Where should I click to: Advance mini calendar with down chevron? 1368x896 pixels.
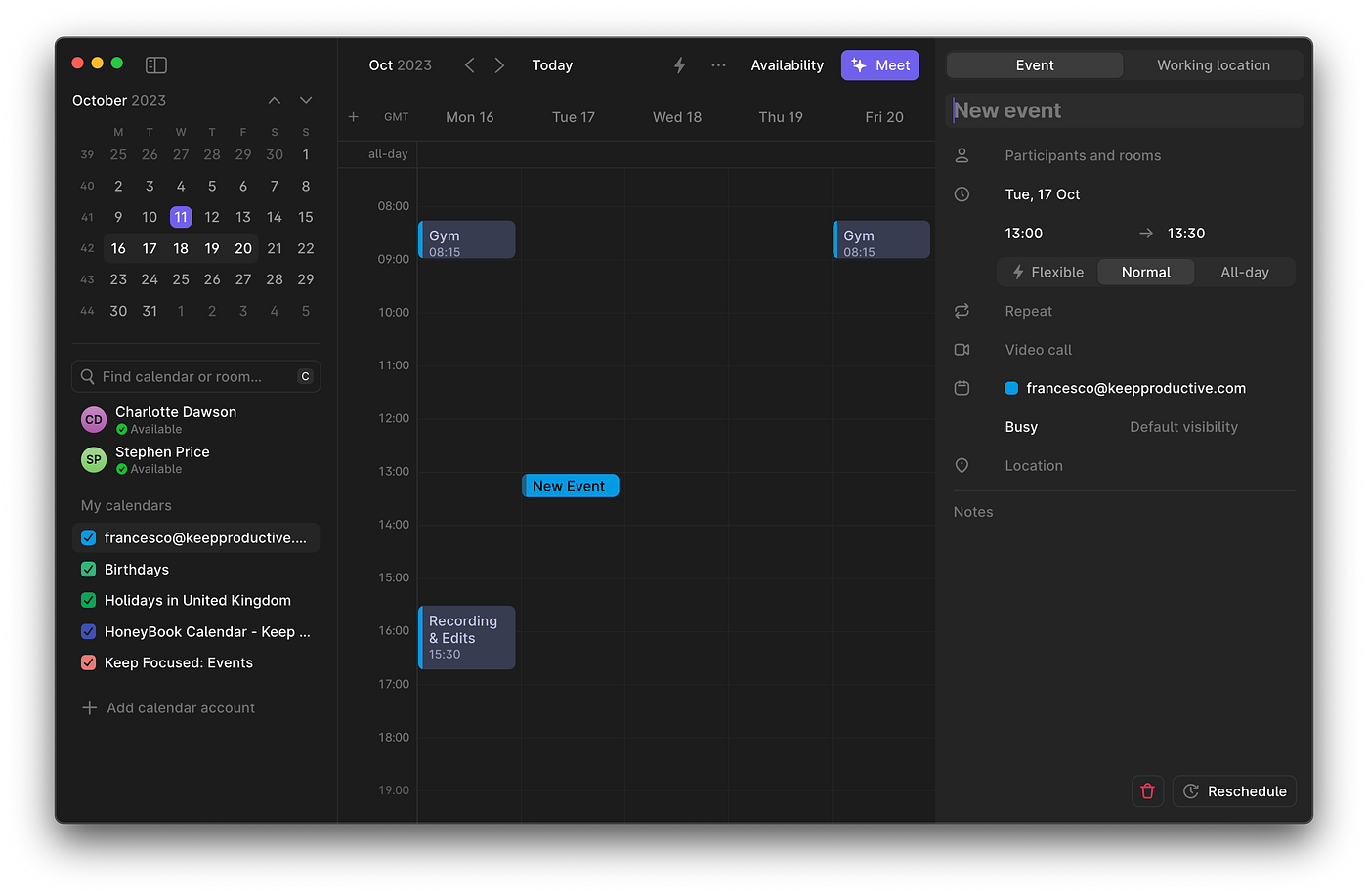306,100
